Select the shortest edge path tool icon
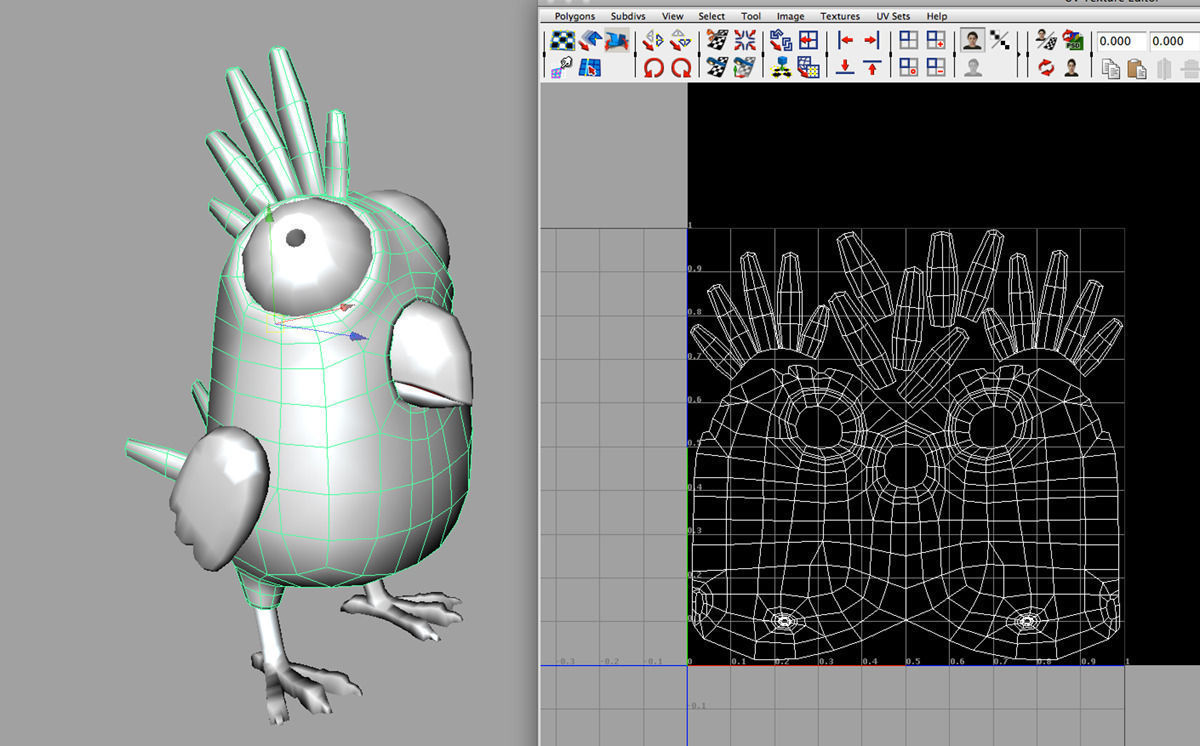Viewport: 1200px width, 746px height. pyautogui.click(x=590, y=67)
